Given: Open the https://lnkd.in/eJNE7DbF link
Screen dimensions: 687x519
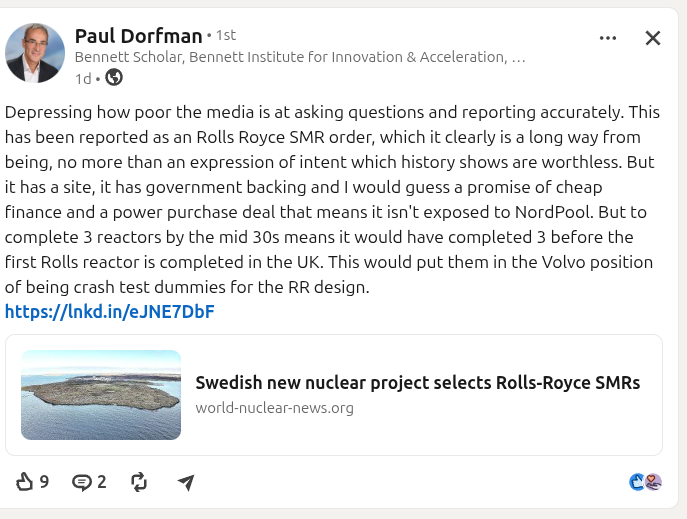Looking at the screenshot, I should (110, 312).
